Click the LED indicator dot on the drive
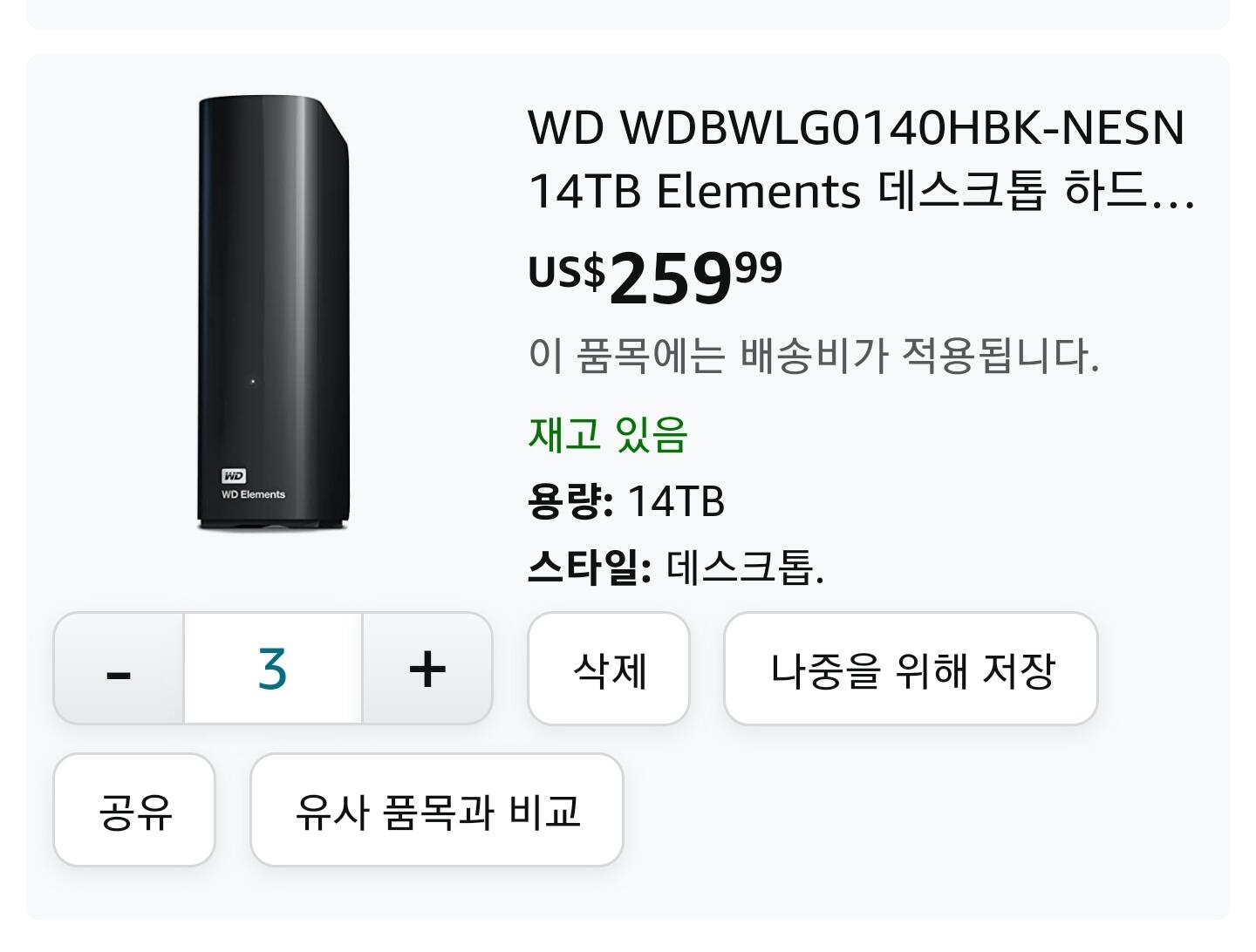The height and width of the screenshot is (952, 1256). [253, 381]
